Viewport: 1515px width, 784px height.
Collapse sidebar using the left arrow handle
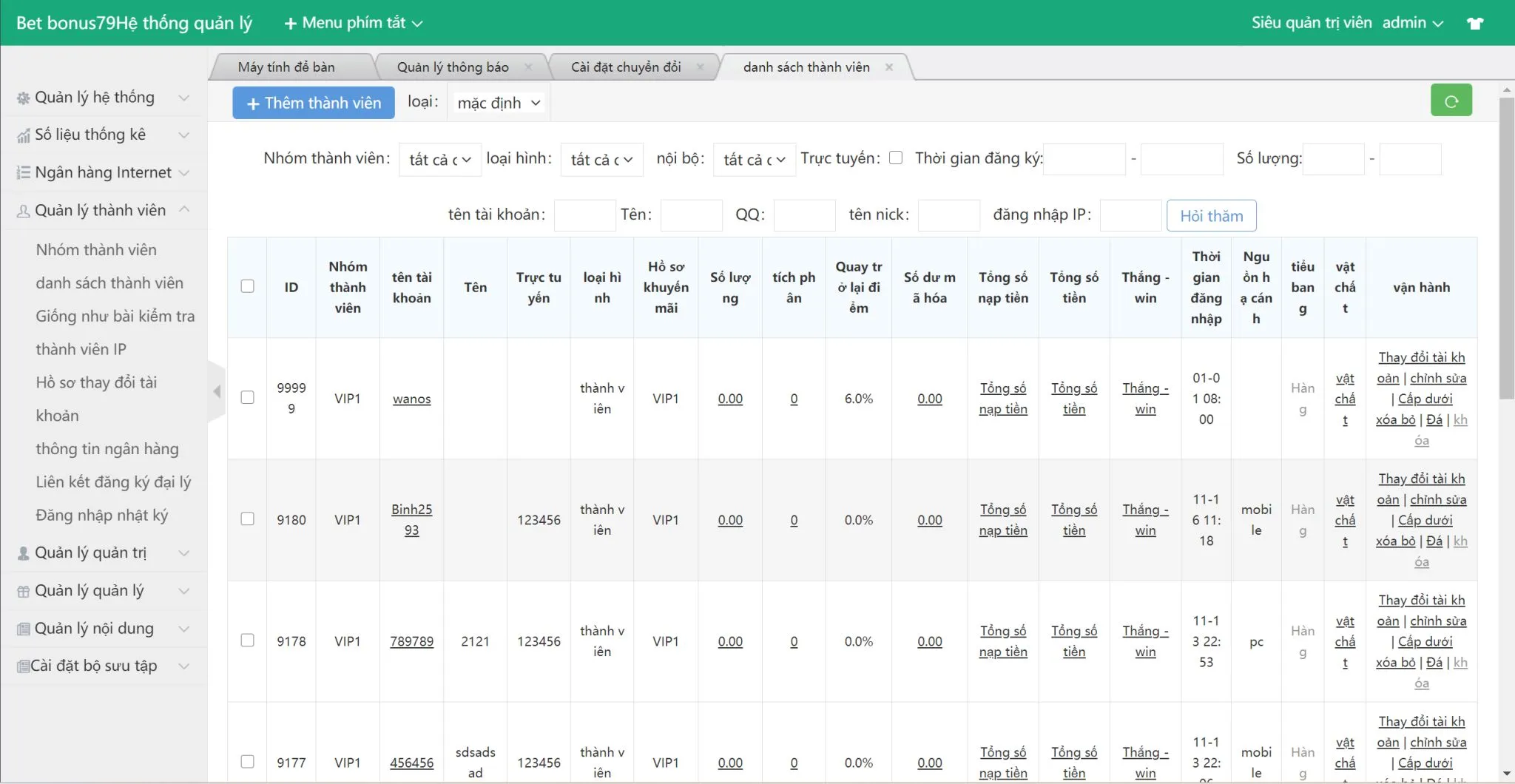point(217,391)
